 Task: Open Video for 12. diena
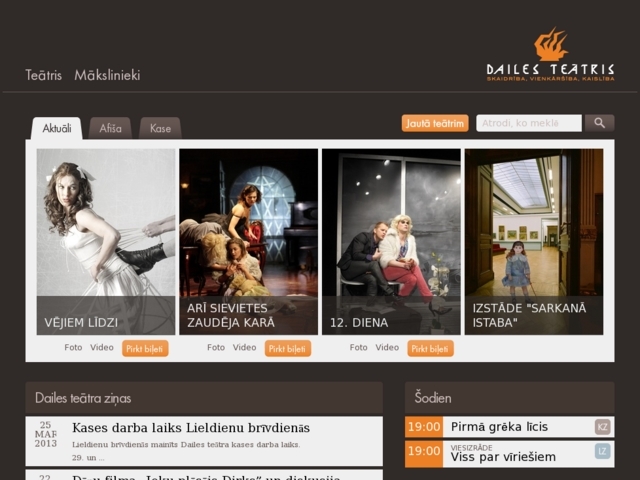pos(387,347)
